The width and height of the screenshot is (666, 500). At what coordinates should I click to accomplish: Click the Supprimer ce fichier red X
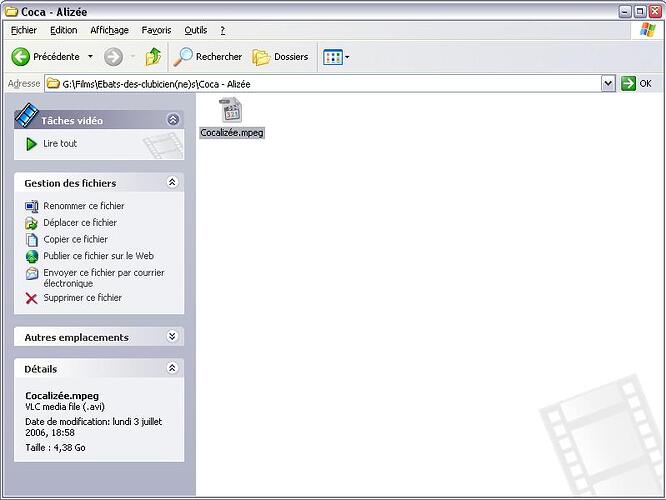[32, 298]
